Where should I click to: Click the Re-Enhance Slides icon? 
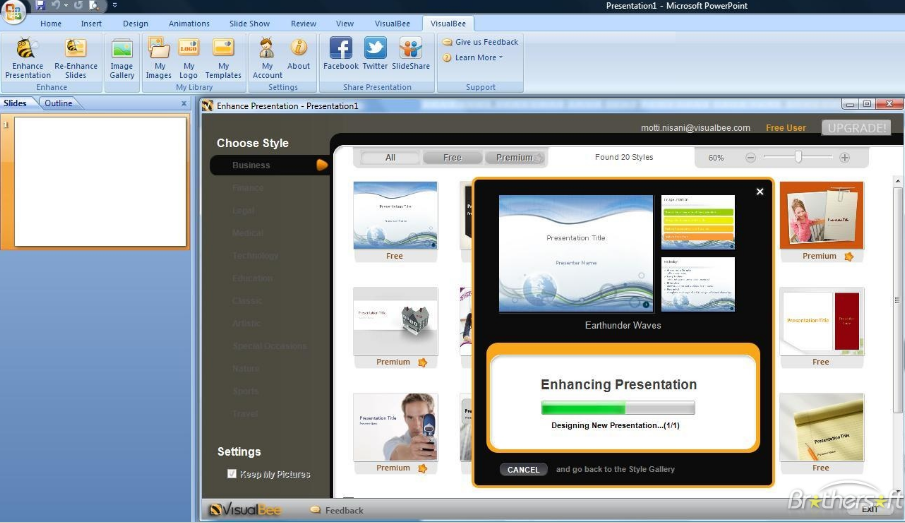click(x=76, y=48)
